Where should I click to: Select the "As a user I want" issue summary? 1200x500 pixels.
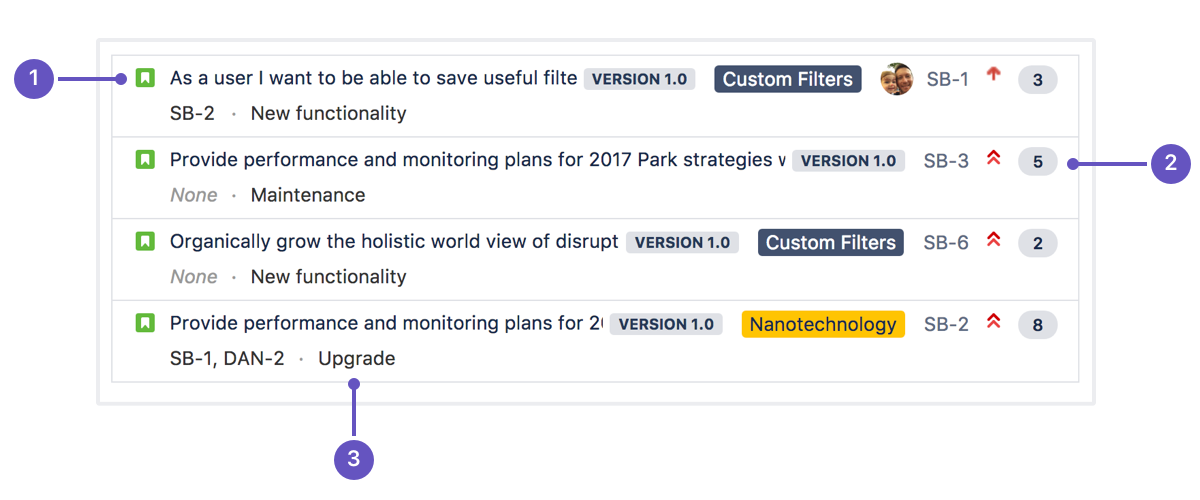[373, 78]
